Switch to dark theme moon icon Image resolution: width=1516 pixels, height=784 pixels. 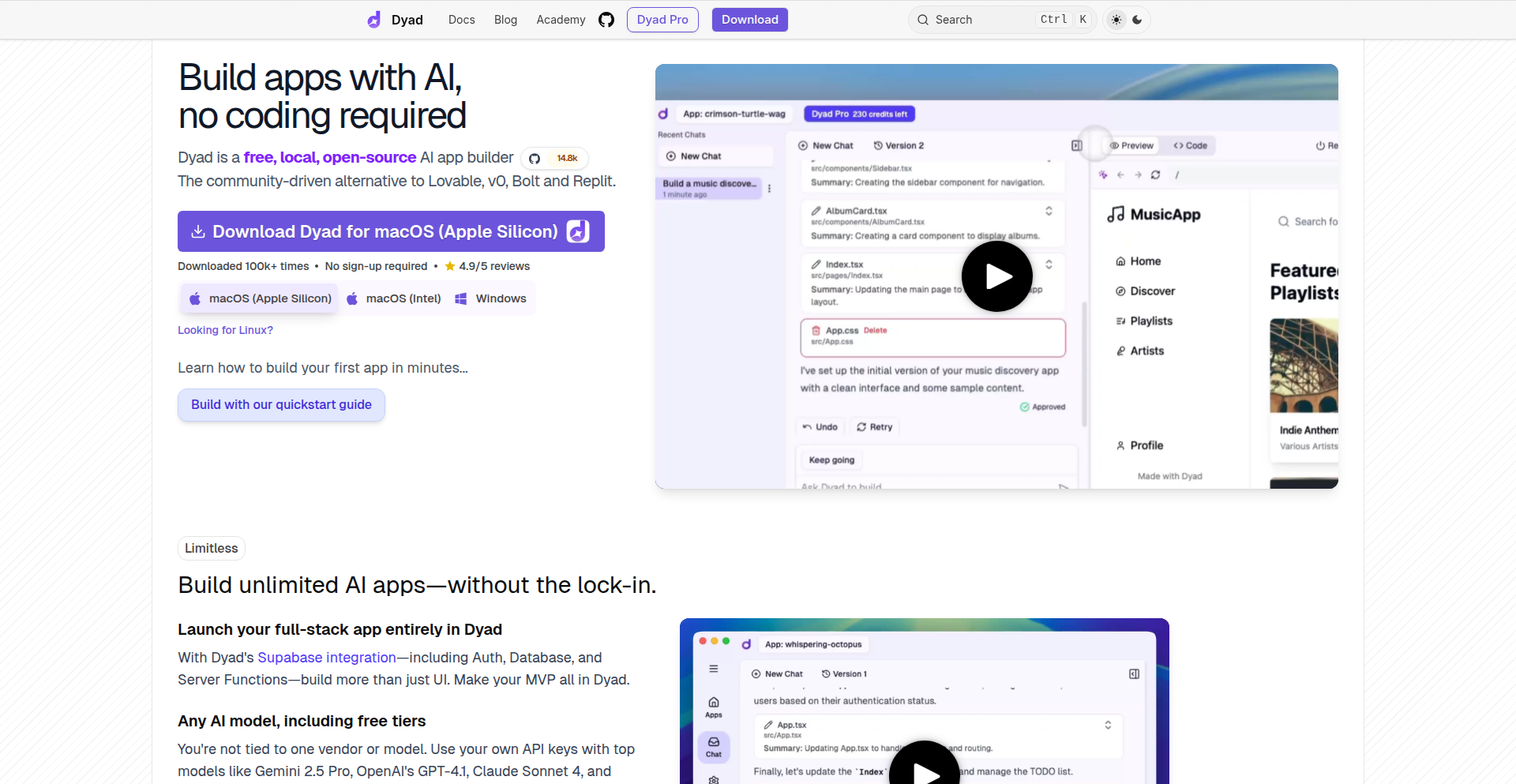tap(1137, 20)
